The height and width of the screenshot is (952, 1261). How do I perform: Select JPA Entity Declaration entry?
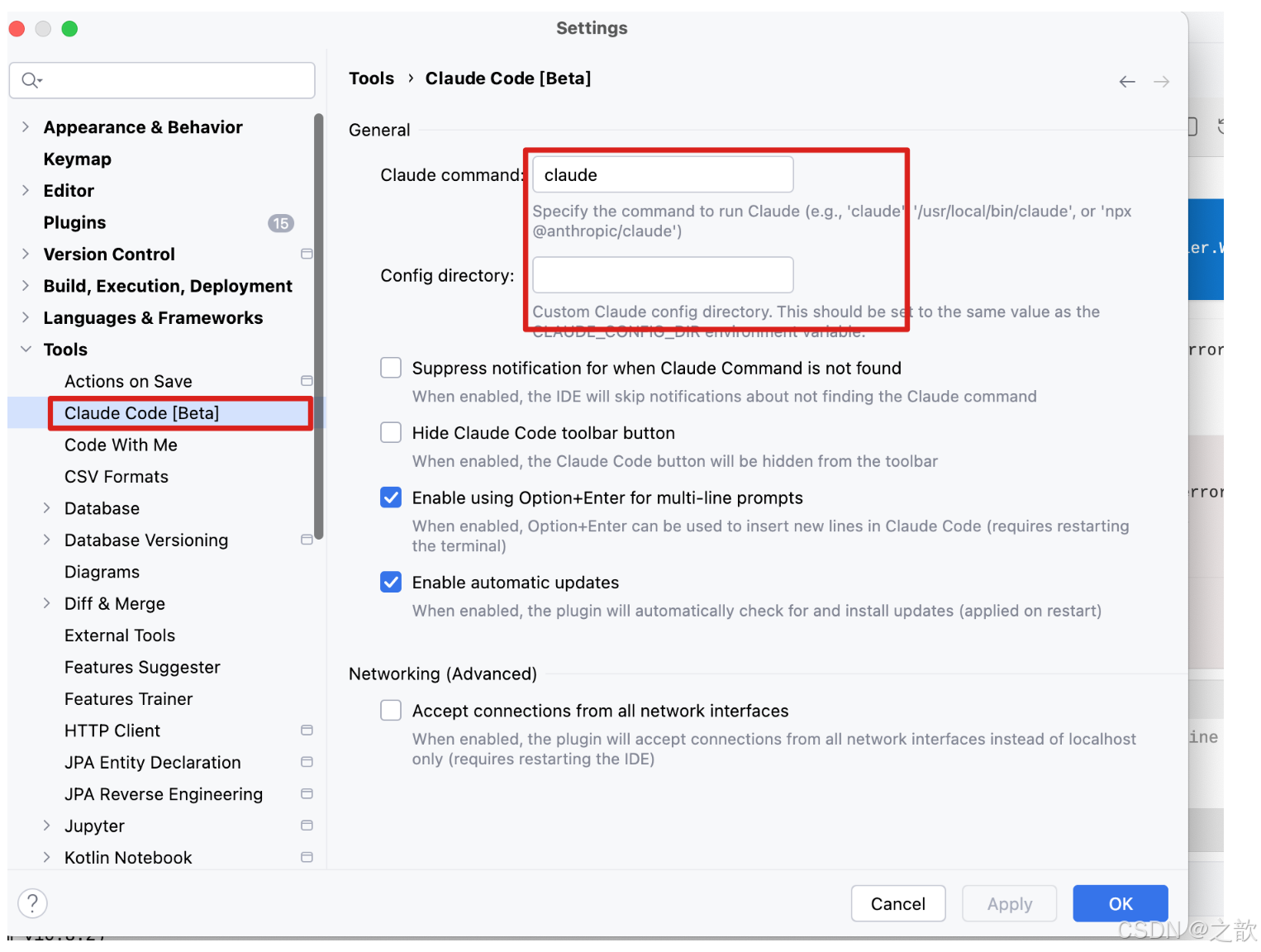(153, 763)
